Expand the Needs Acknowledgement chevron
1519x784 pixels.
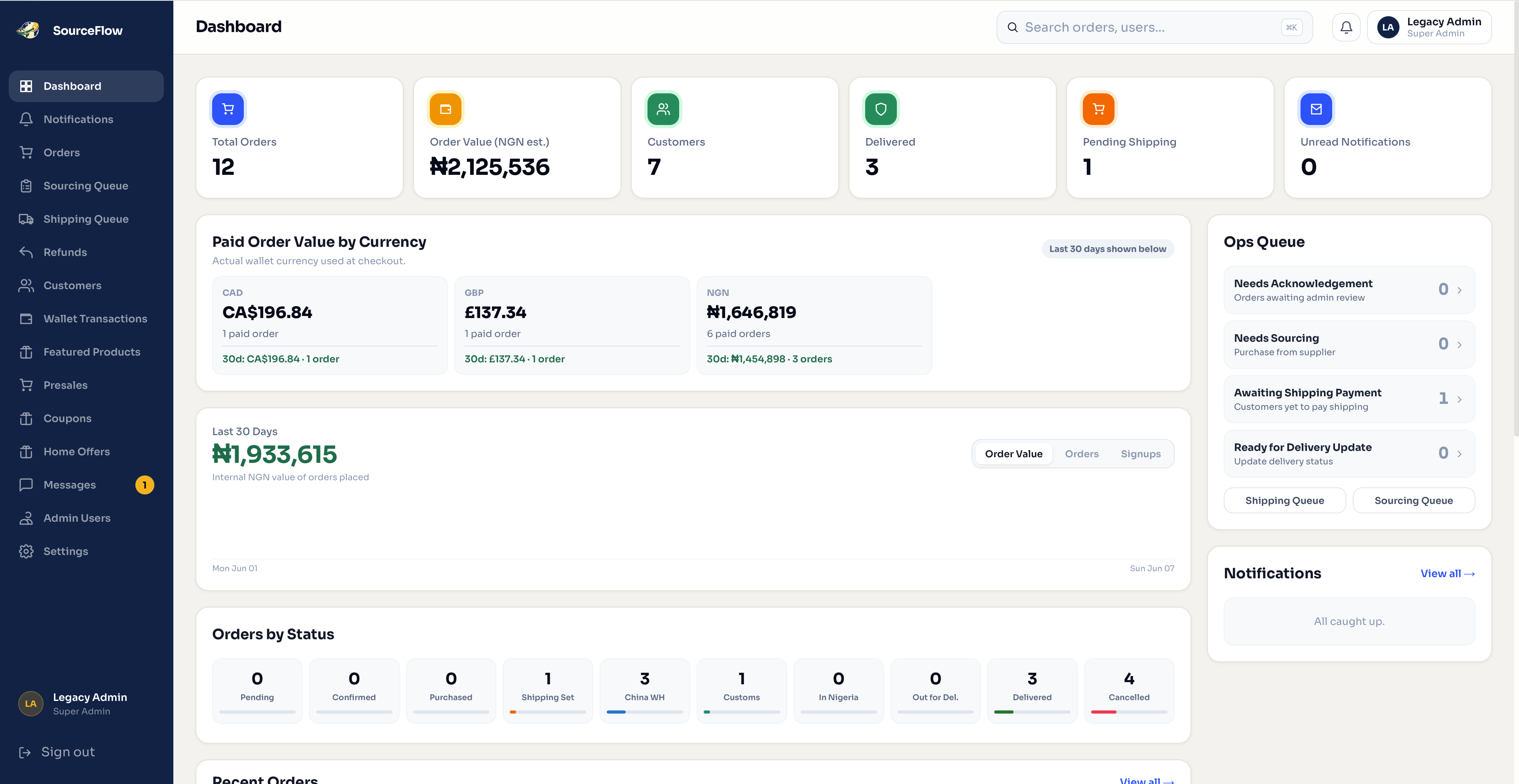[x=1460, y=290]
